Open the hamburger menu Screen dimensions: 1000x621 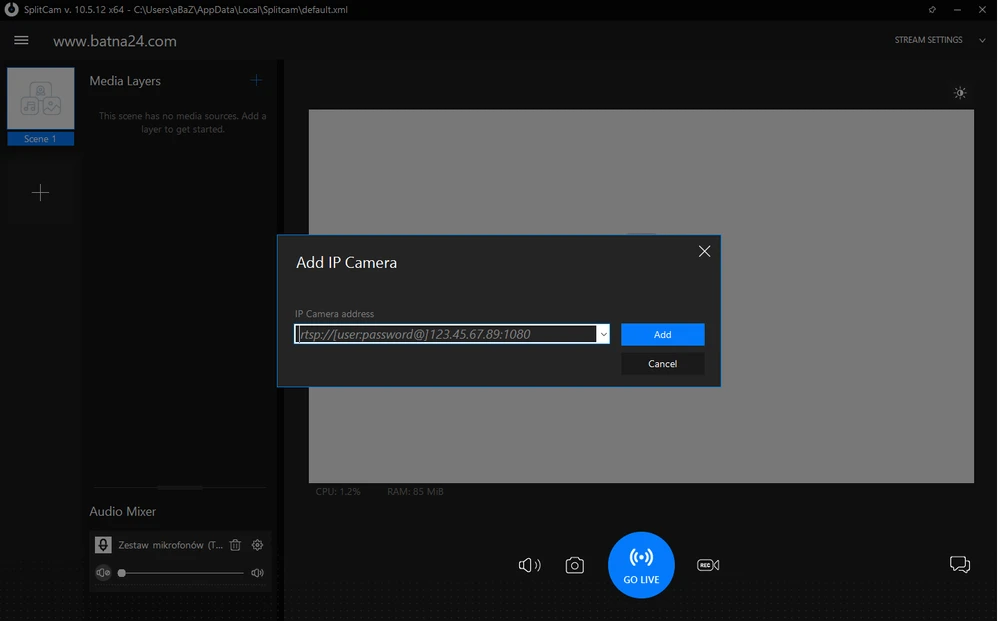point(21,40)
